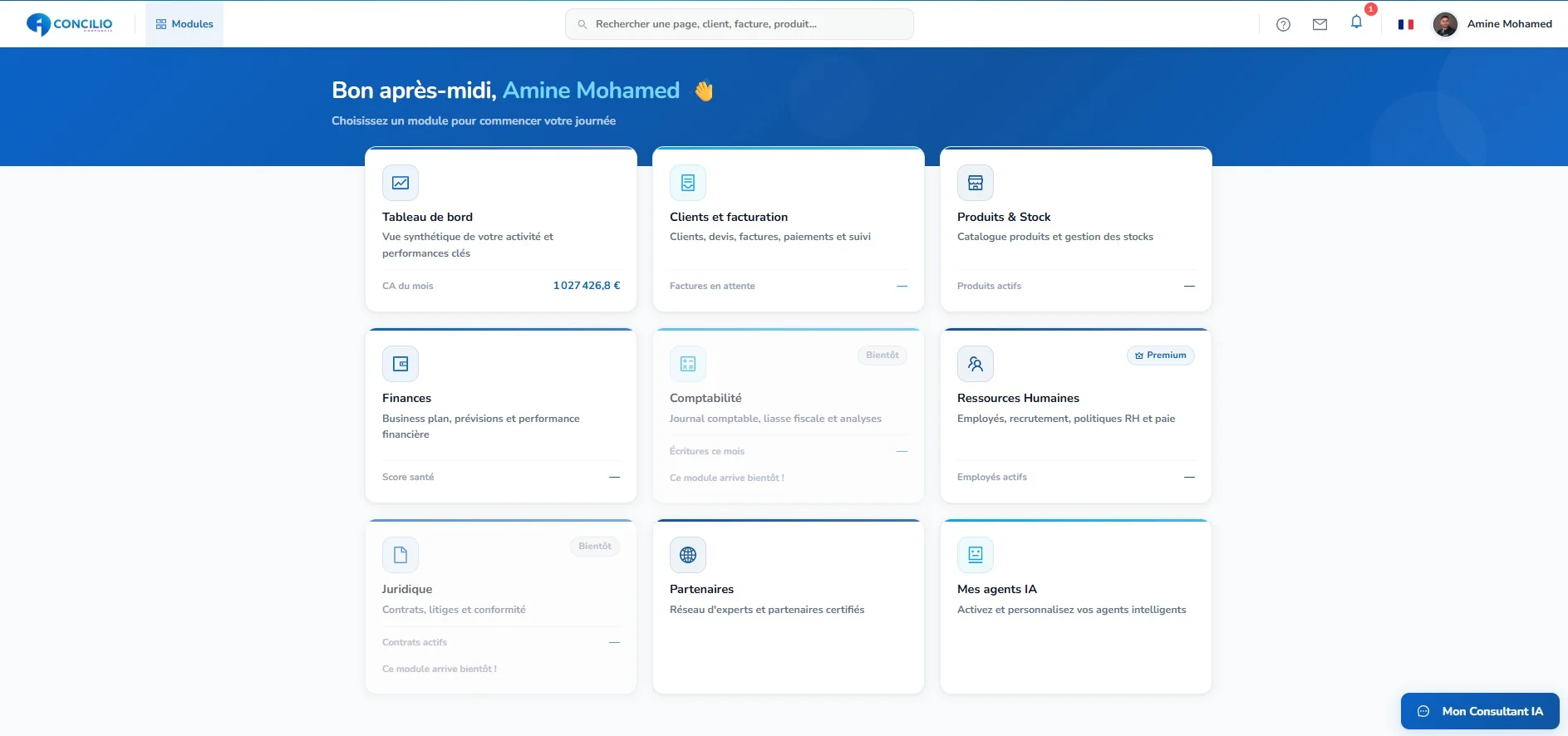Open the help question mark icon
The height and width of the screenshot is (736, 1568).
(1283, 24)
